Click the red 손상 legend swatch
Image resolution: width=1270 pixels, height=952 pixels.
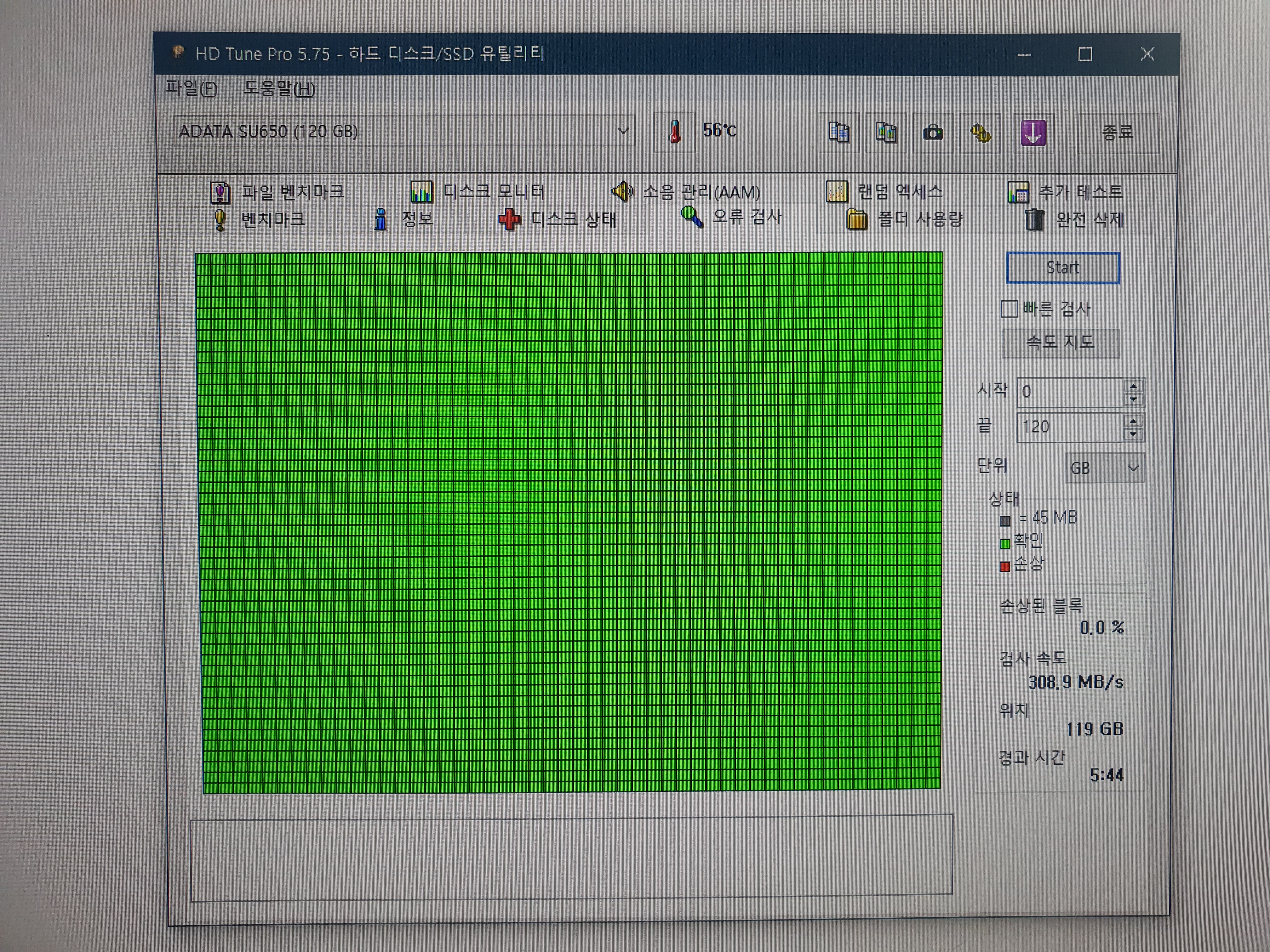point(1005,567)
